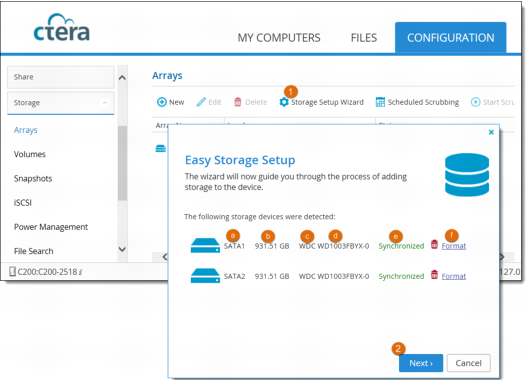Click SATA1 model WDC WD1003FBYX-0
530x380 pixels.
click(x=334, y=246)
